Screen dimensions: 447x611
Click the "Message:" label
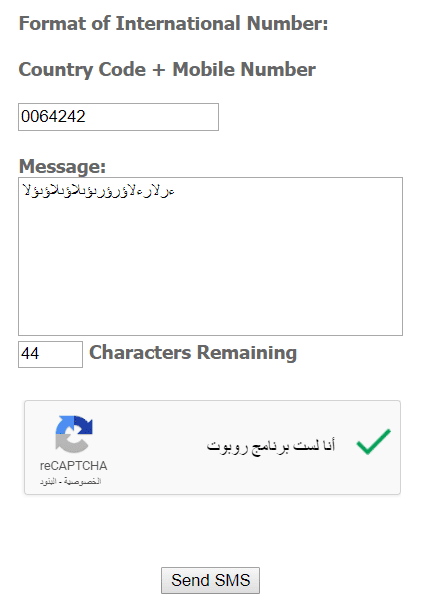pos(62,167)
